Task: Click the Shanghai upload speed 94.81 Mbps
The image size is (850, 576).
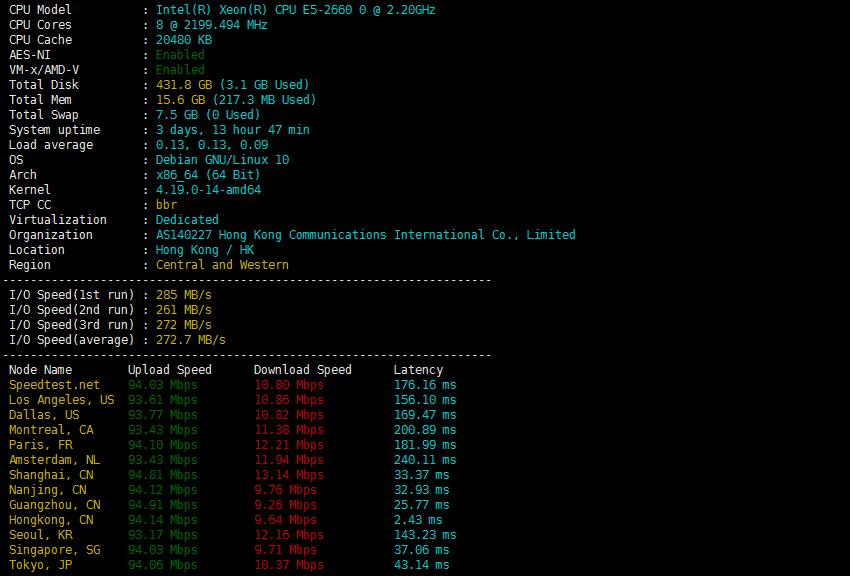Action: coord(163,475)
